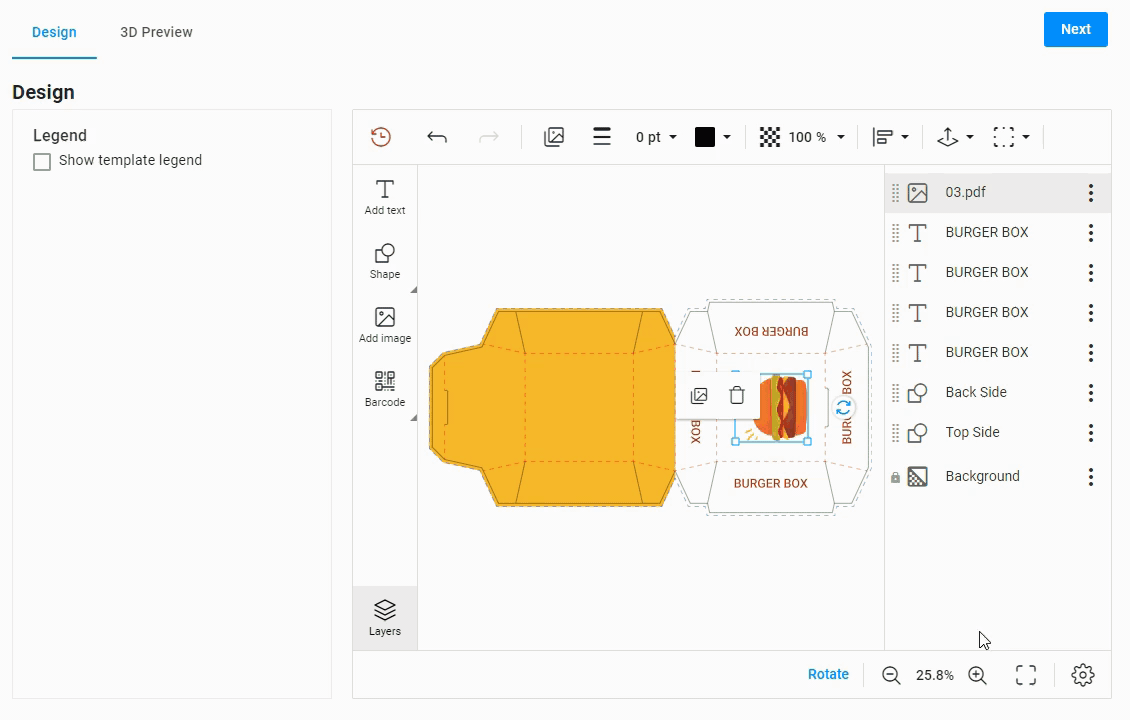The image size is (1130, 720).
Task: Toggle the Layers panel button
Action: 385,618
